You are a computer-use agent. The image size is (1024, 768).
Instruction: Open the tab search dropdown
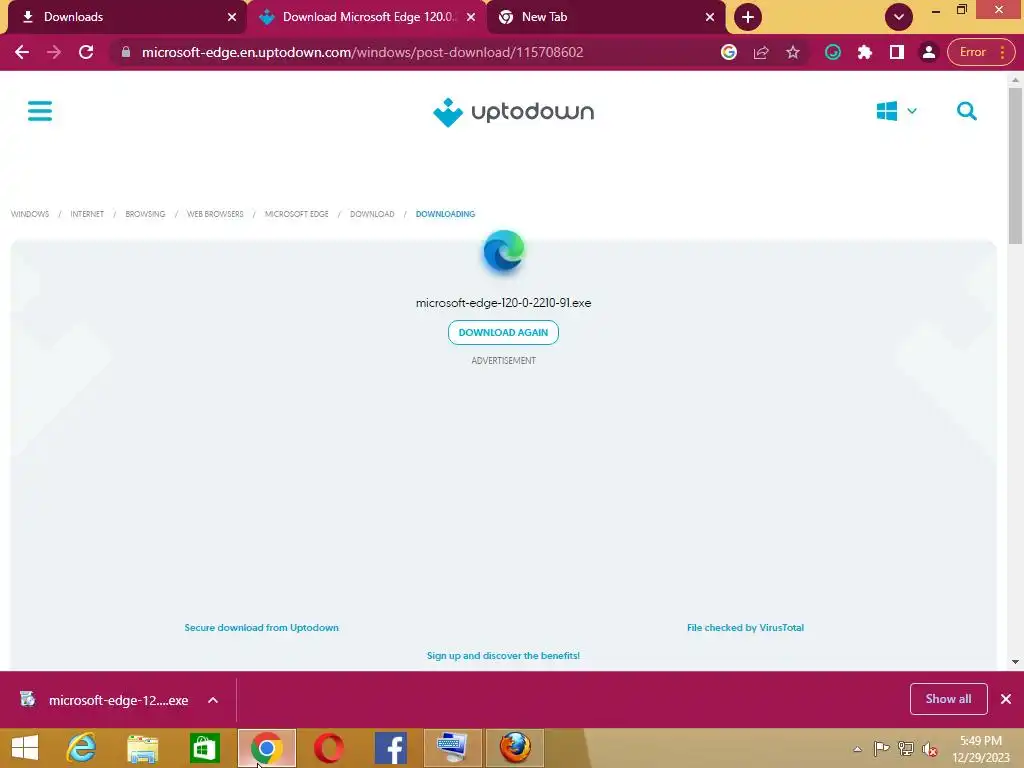pyautogui.click(x=899, y=17)
